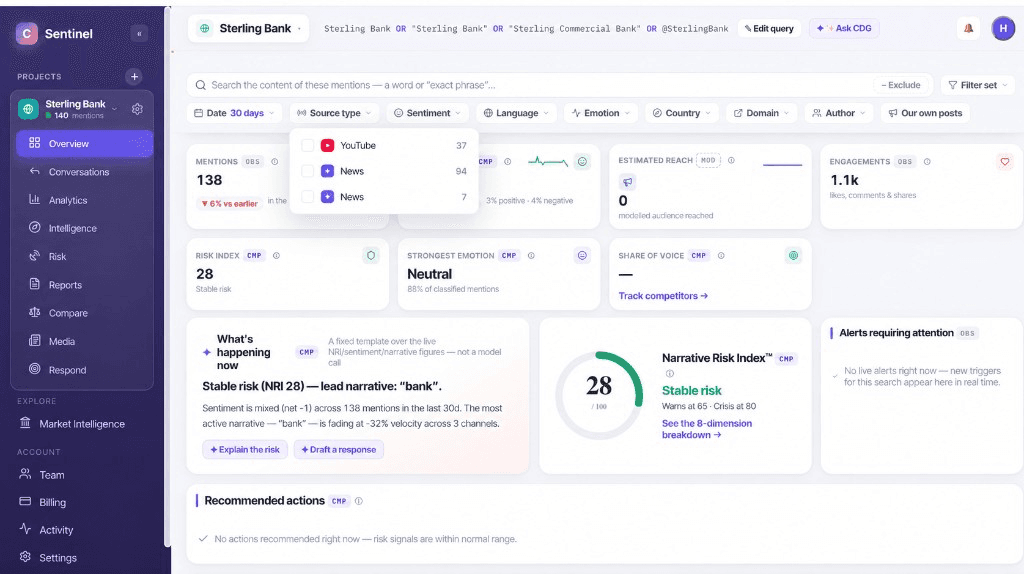1024x574 pixels.
Task: Click the Edit query button
Action: coord(769,28)
